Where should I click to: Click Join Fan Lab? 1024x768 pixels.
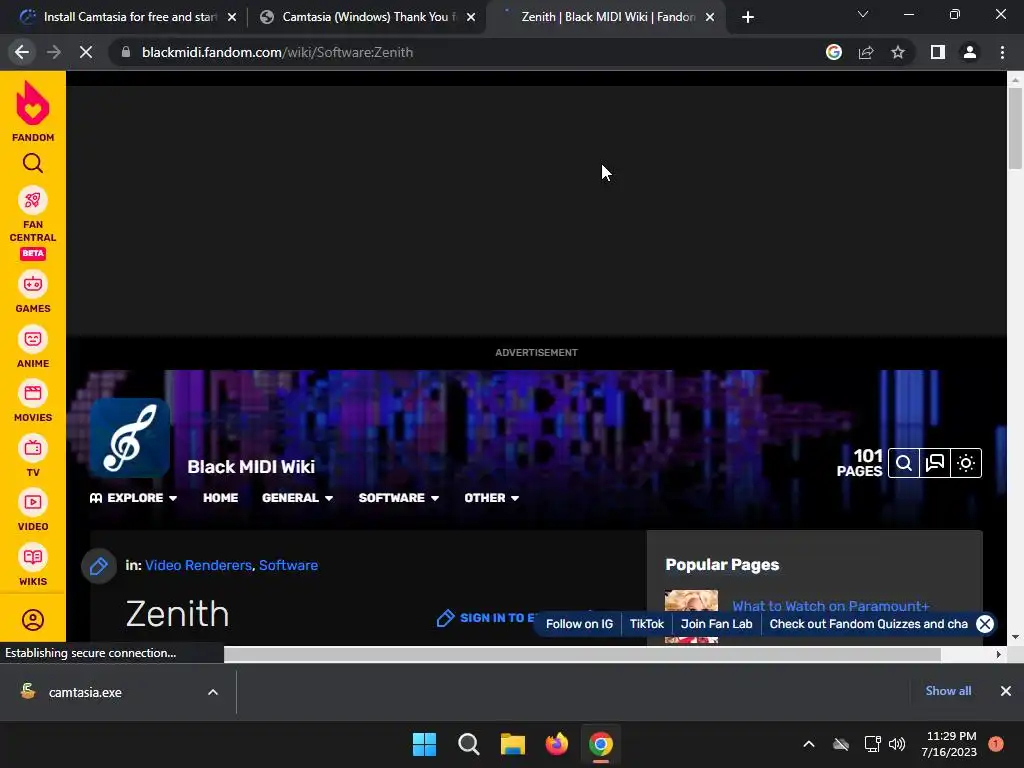tap(716, 624)
